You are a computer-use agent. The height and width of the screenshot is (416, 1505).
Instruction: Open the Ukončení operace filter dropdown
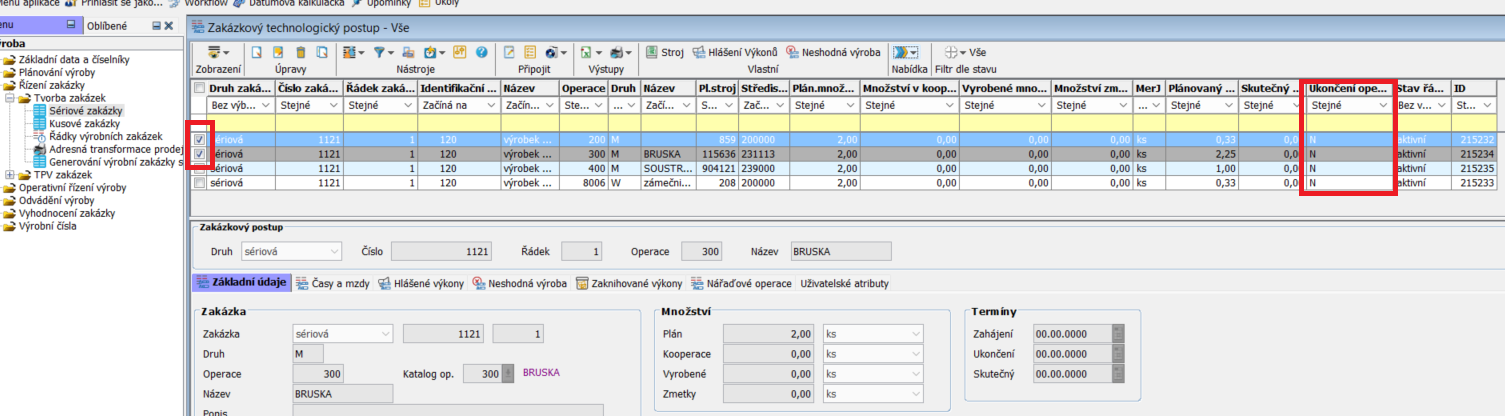coord(1383,105)
